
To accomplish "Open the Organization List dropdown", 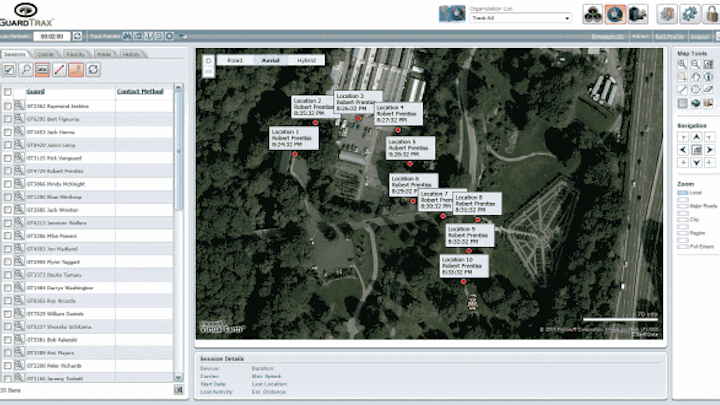I will pyautogui.click(x=521, y=18).
